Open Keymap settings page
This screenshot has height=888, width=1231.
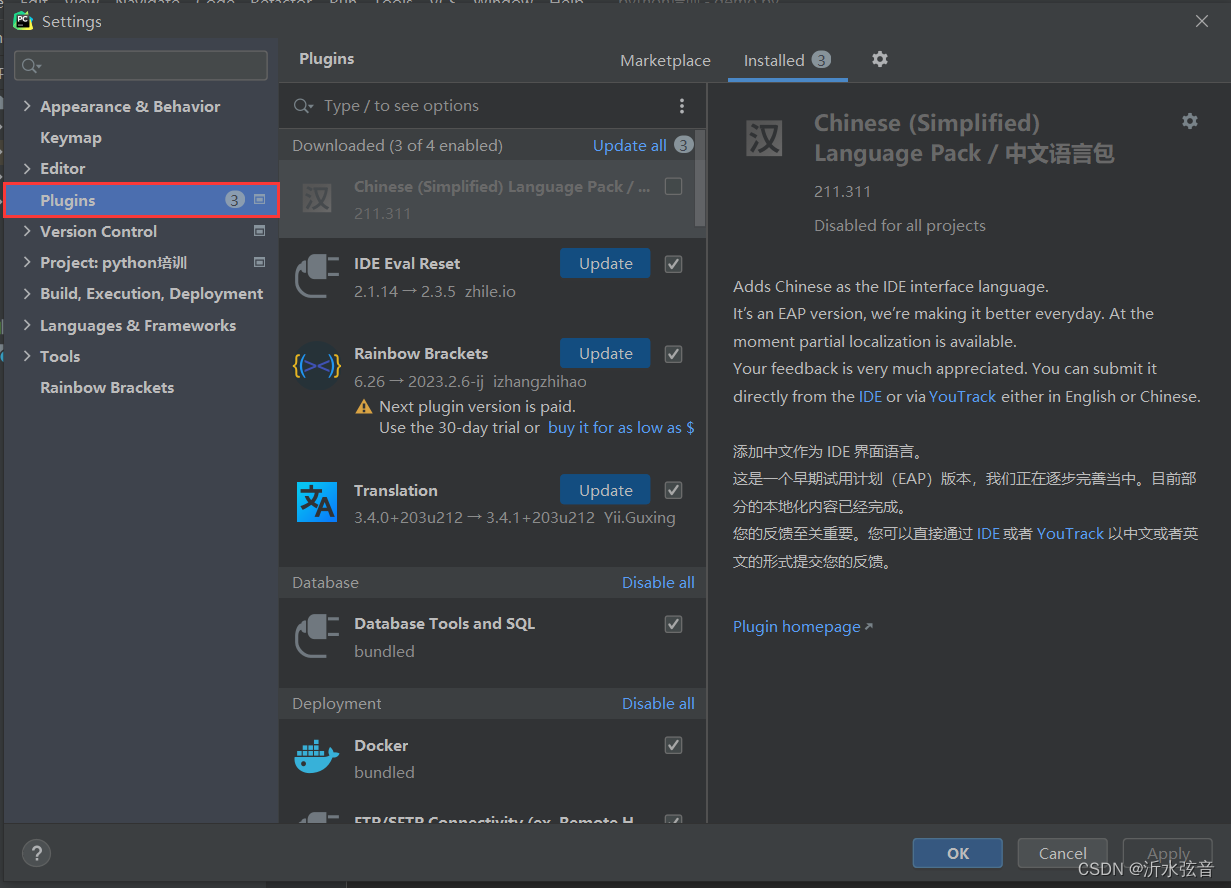71,138
